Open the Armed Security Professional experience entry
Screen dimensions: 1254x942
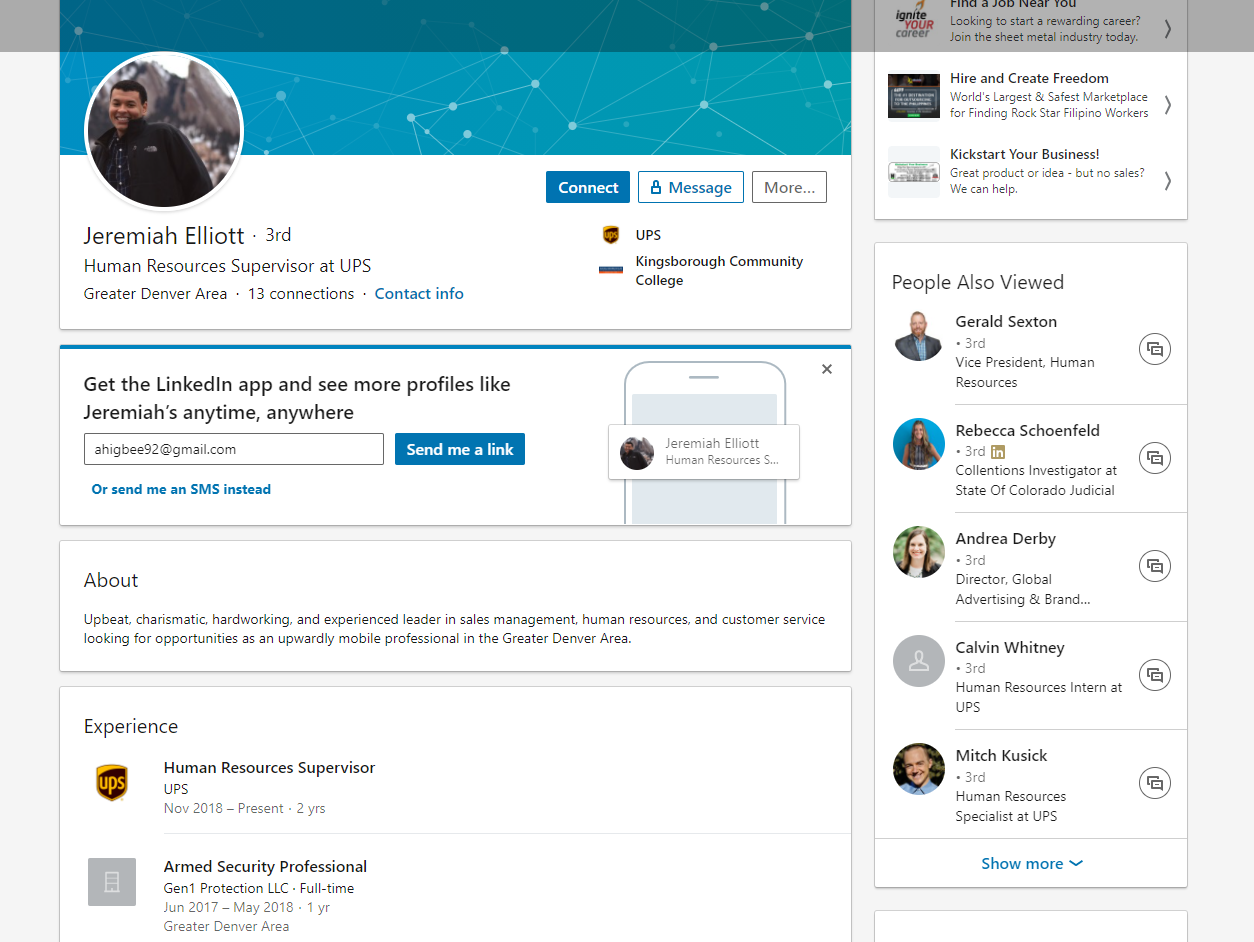[x=265, y=867]
